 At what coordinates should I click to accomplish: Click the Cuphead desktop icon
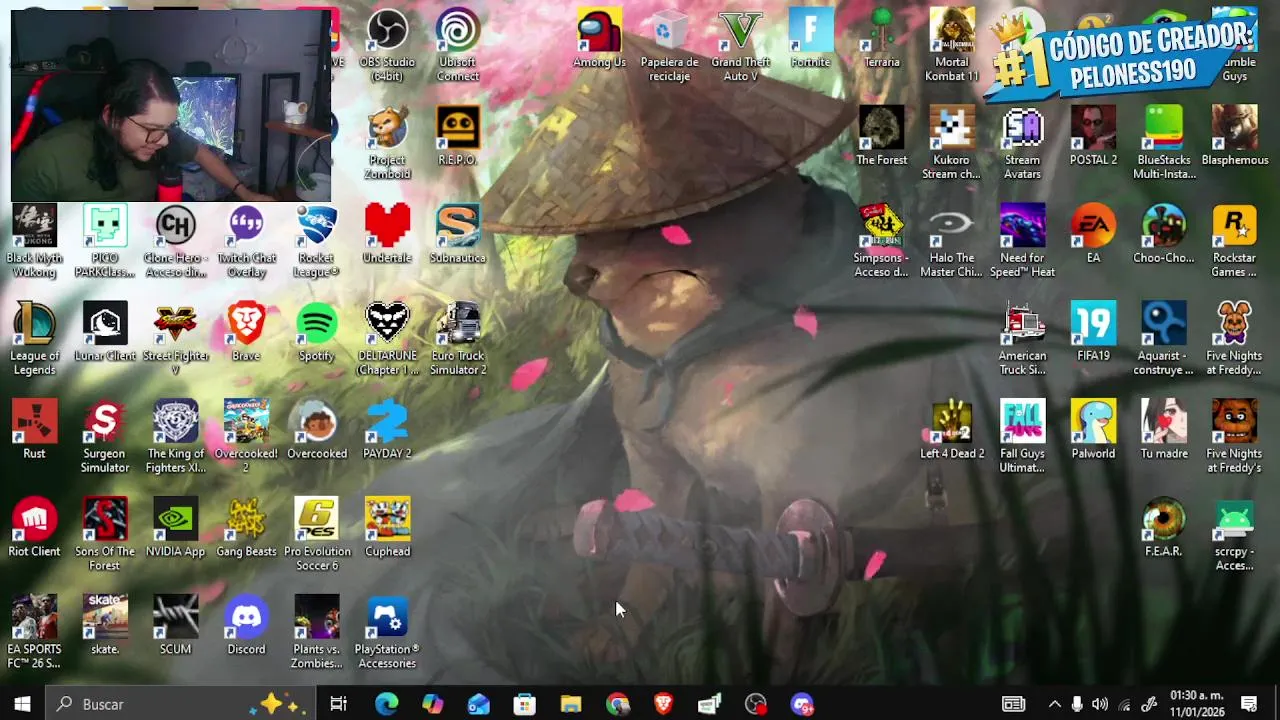(387, 529)
